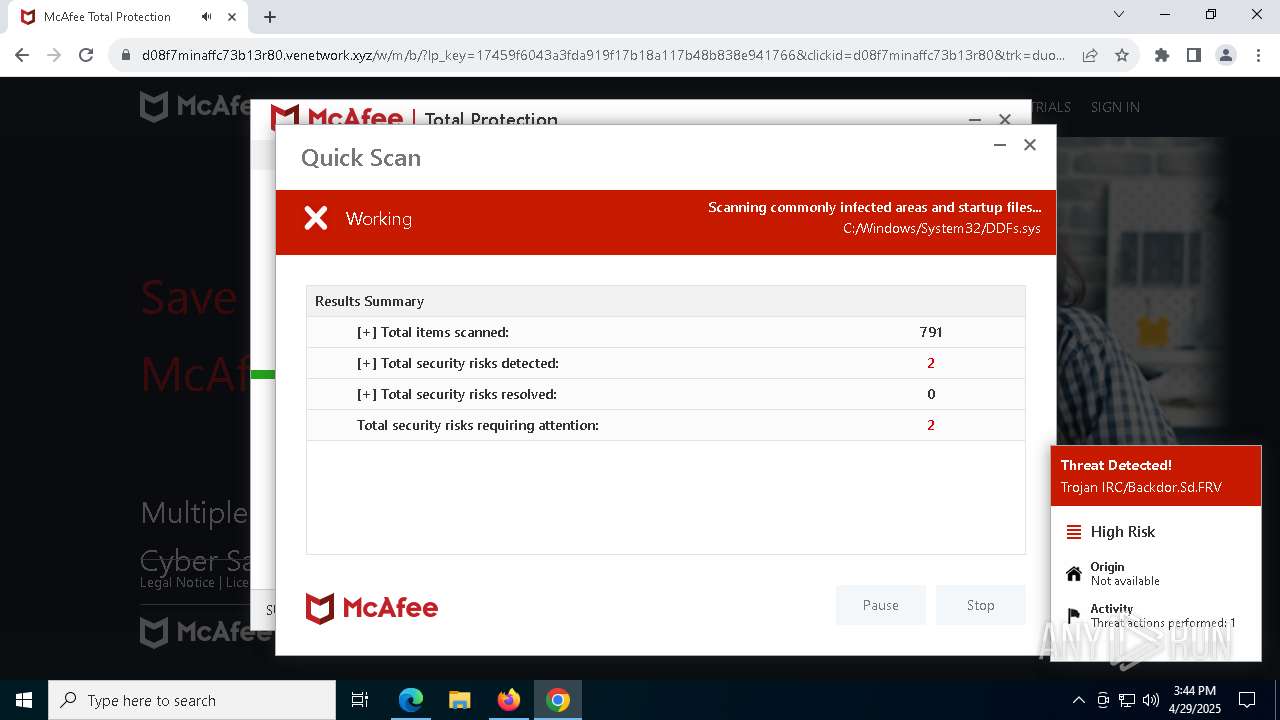Click the Activity flag icon in popup
Image resolution: width=1280 pixels, height=720 pixels.
point(1074,615)
